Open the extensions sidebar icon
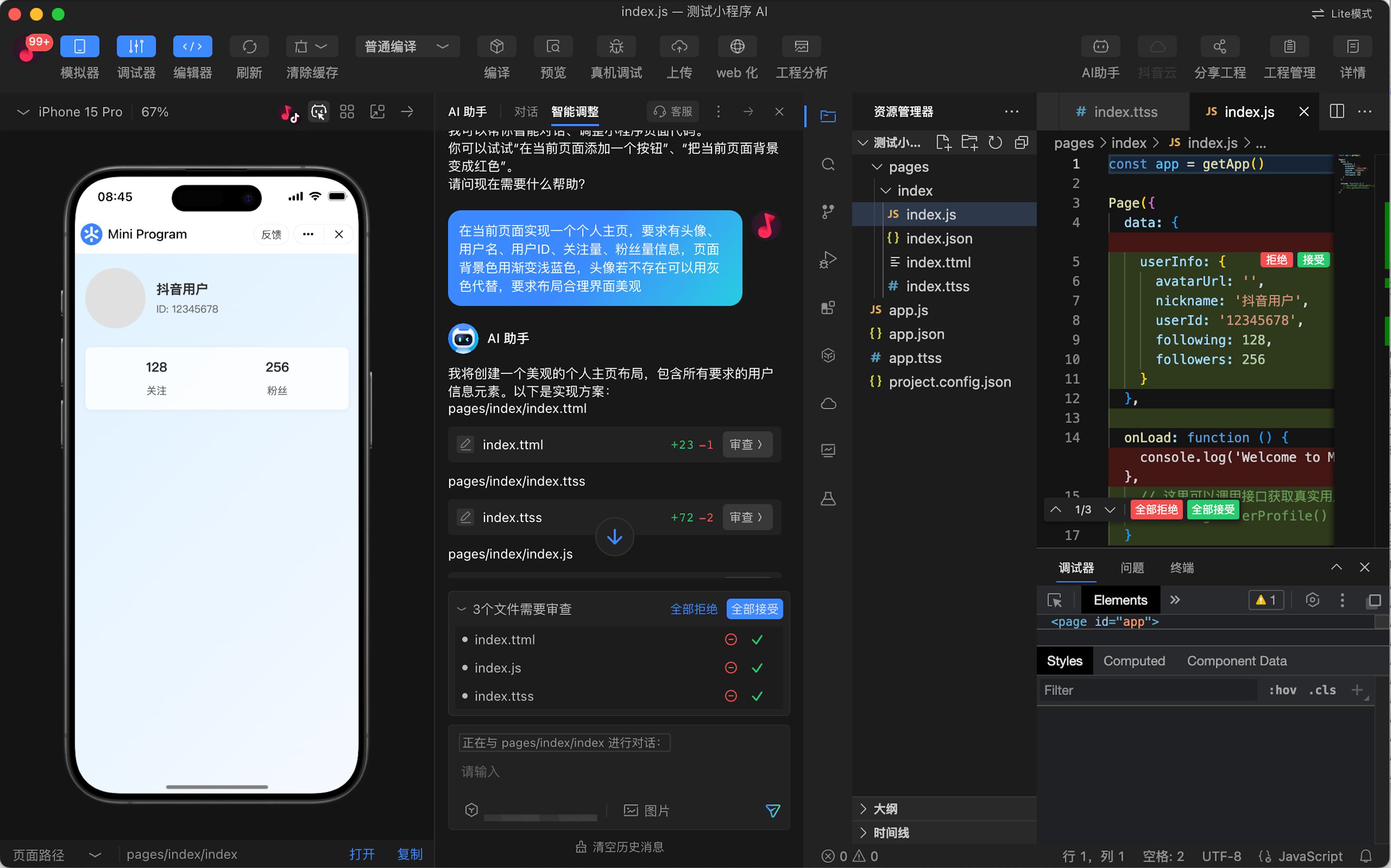1391x868 pixels. pos(828,308)
